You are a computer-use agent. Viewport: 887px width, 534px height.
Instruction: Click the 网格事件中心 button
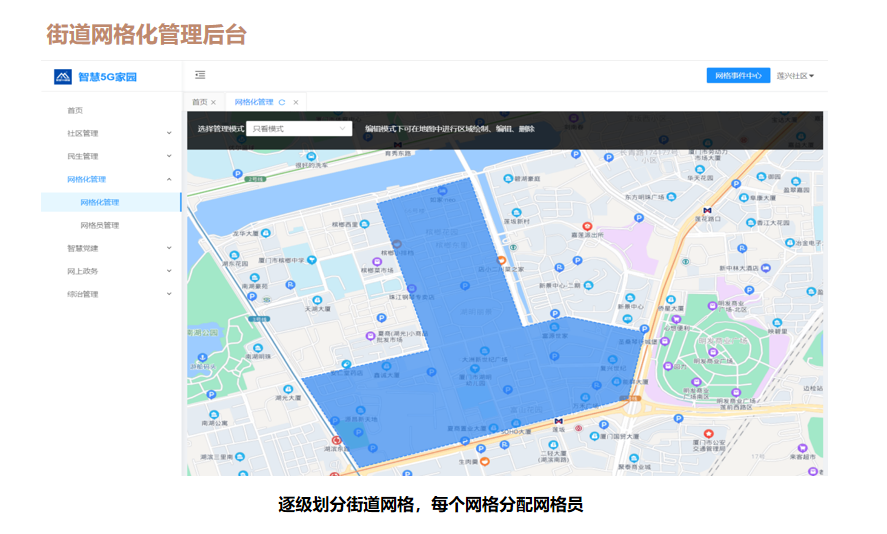point(738,76)
